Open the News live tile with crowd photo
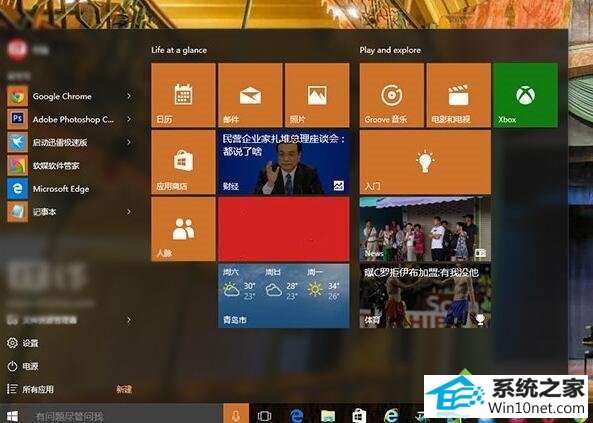This screenshot has width=593, height=423. pos(425,229)
